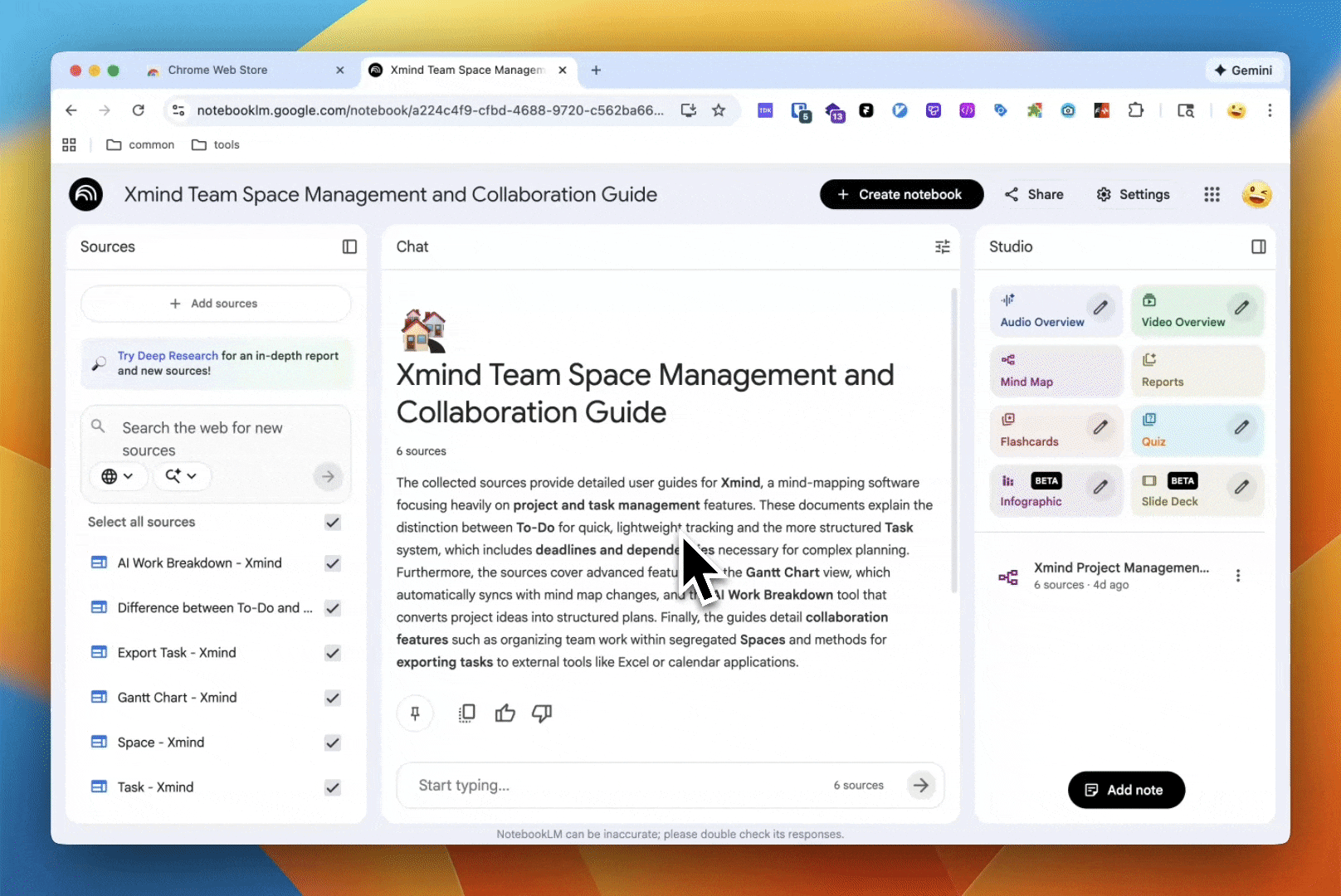Pin the chat summary note
Screen dimensions: 1341x896
415,713
